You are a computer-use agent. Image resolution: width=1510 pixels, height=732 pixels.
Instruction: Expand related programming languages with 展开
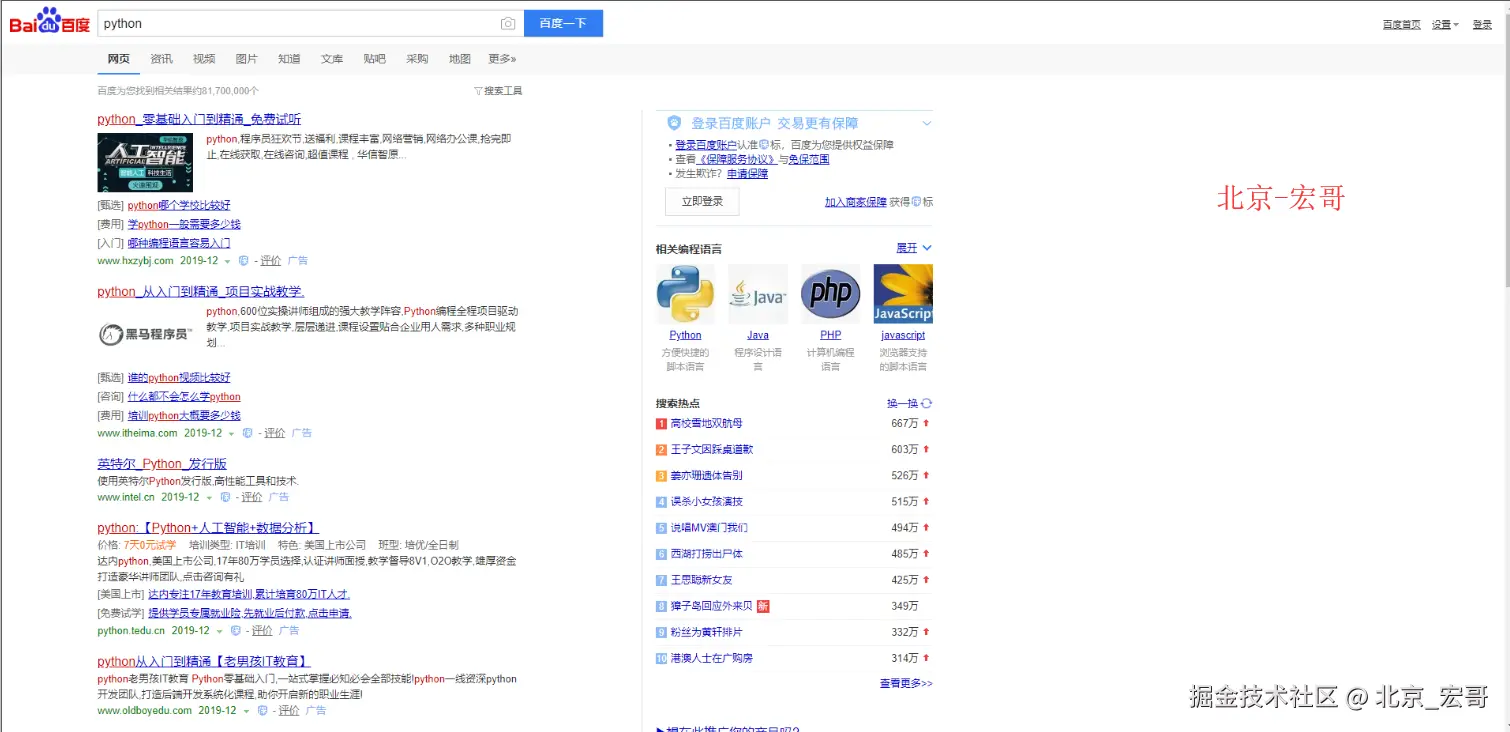(x=914, y=248)
